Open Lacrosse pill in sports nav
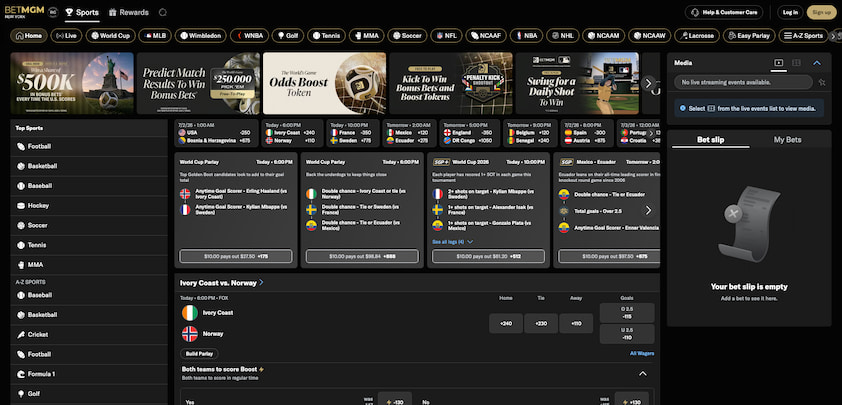The image size is (842, 405). [696, 36]
